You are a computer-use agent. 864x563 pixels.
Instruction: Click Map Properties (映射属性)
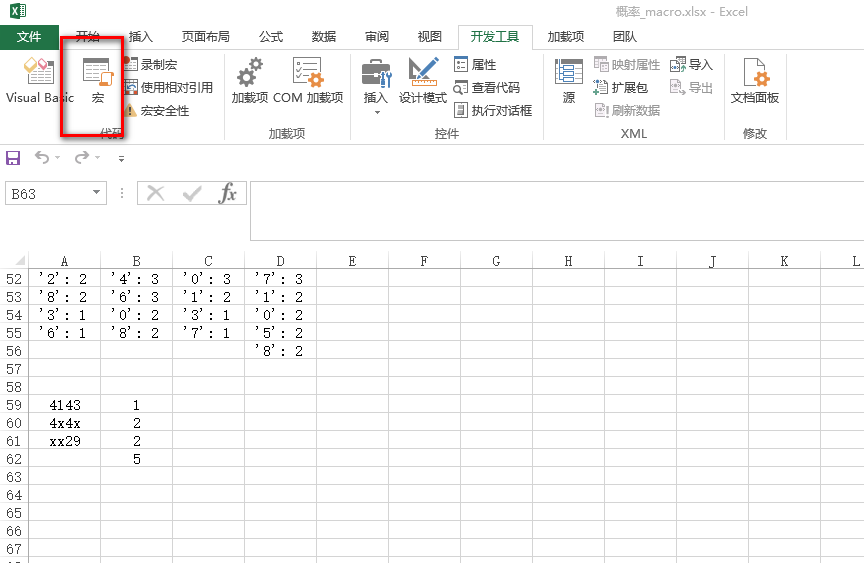click(627, 64)
